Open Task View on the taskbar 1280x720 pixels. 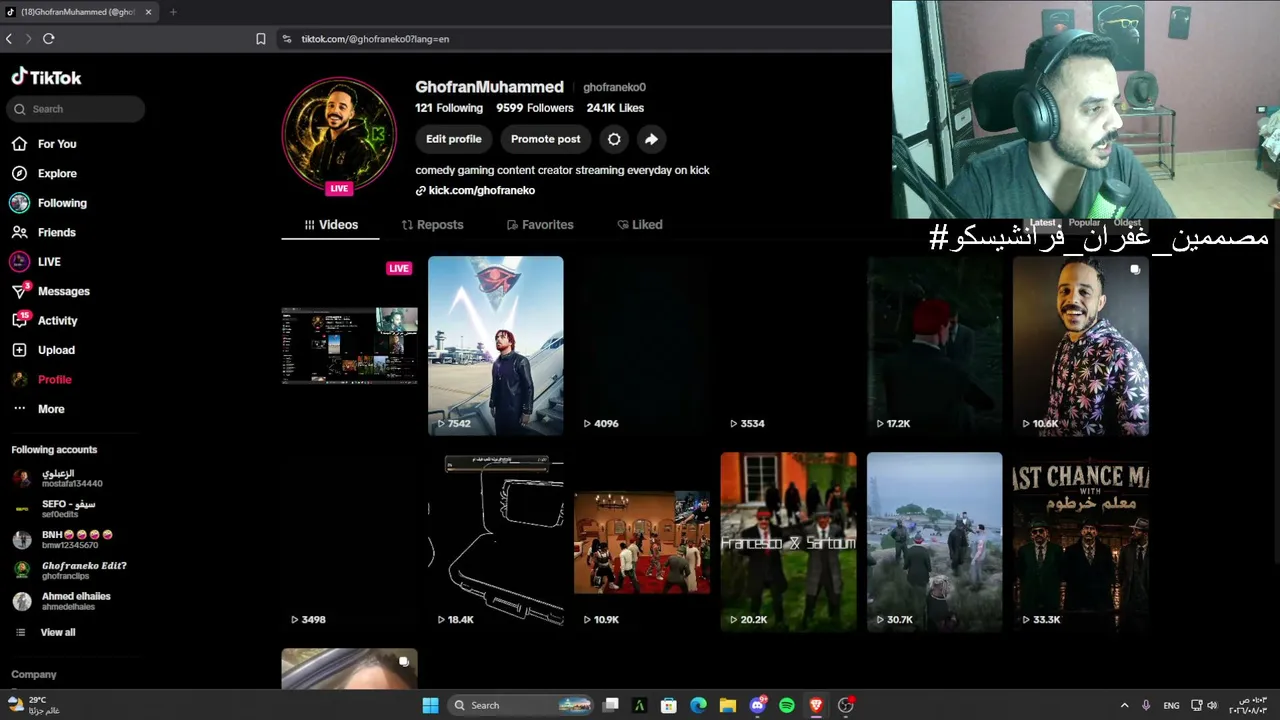[x=611, y=705]
